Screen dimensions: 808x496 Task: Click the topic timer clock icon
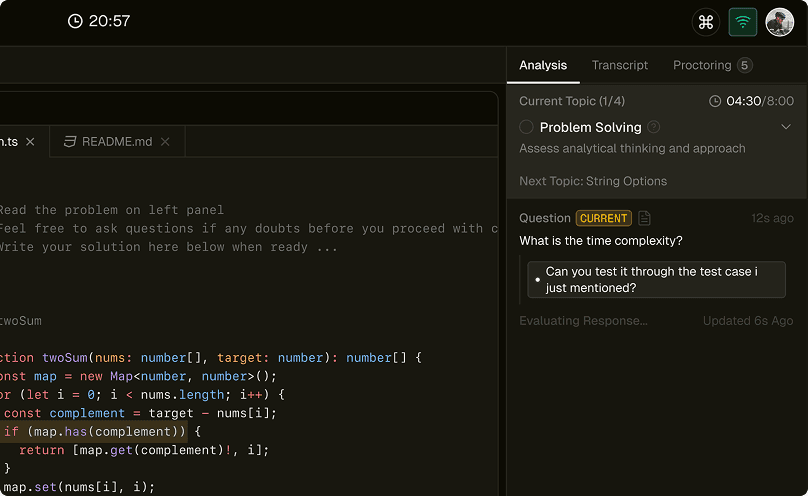pos(715,101)
